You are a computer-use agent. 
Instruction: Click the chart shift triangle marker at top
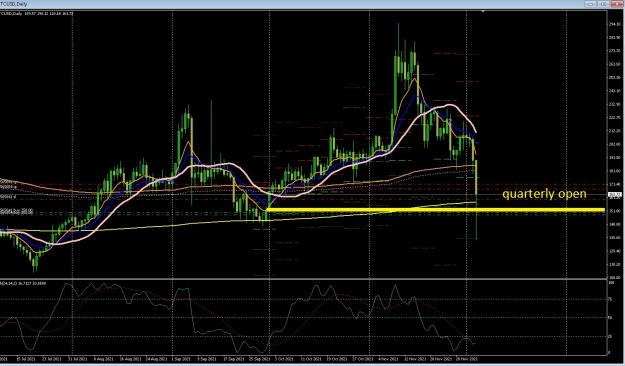(483, 12)
